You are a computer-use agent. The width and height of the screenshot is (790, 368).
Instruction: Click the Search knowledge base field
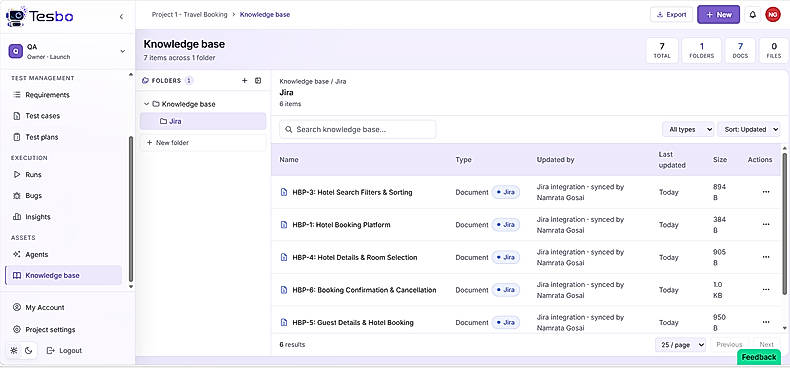(358, 130)
